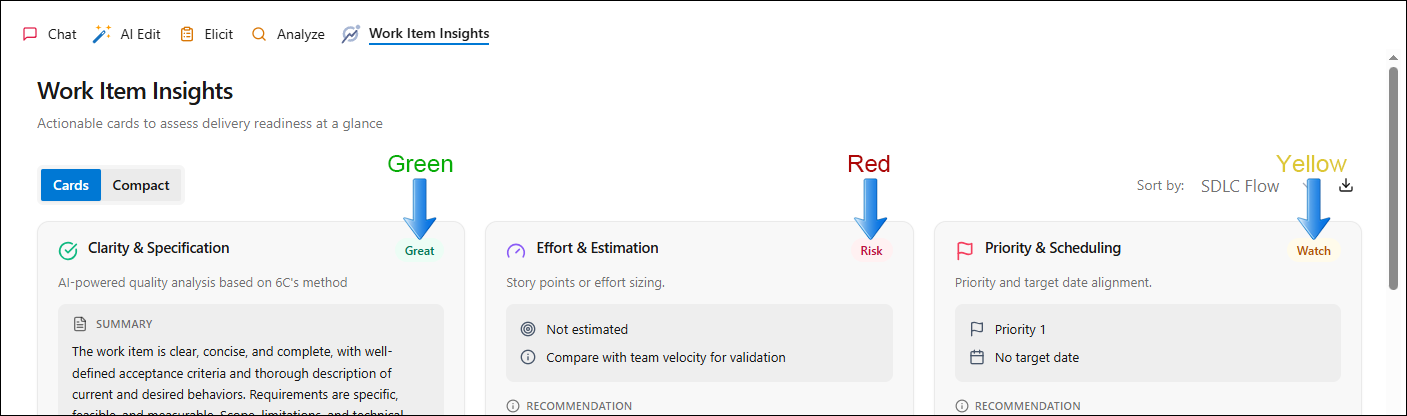Click the Priority & Scheduling flag icon
1407x416 pixels.
point(965,250)
